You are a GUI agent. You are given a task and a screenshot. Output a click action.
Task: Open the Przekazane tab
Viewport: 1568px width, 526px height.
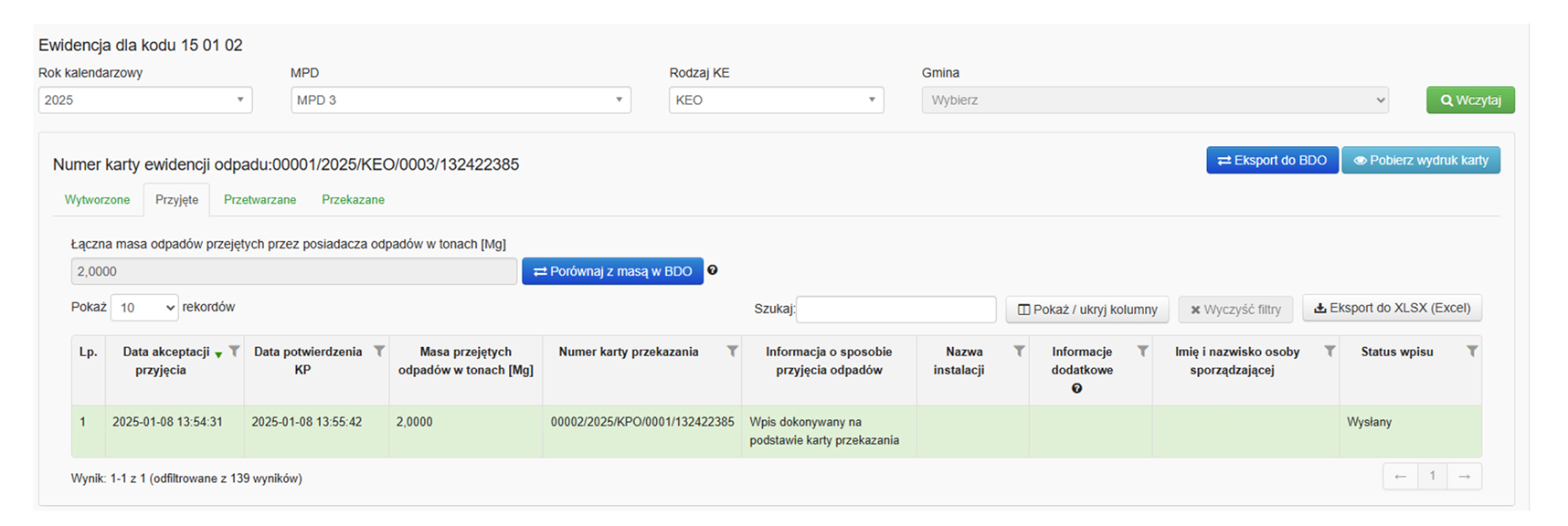[x=353, y=200]
